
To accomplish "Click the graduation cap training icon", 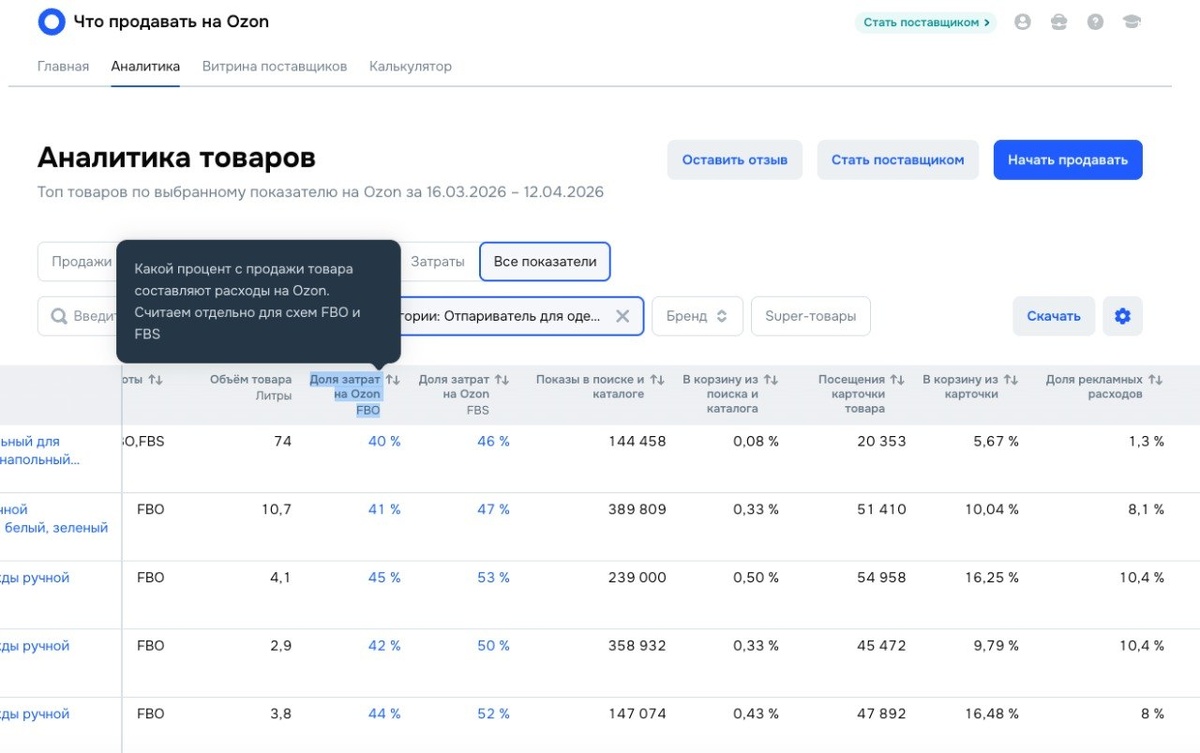I will coord(1131,22).
